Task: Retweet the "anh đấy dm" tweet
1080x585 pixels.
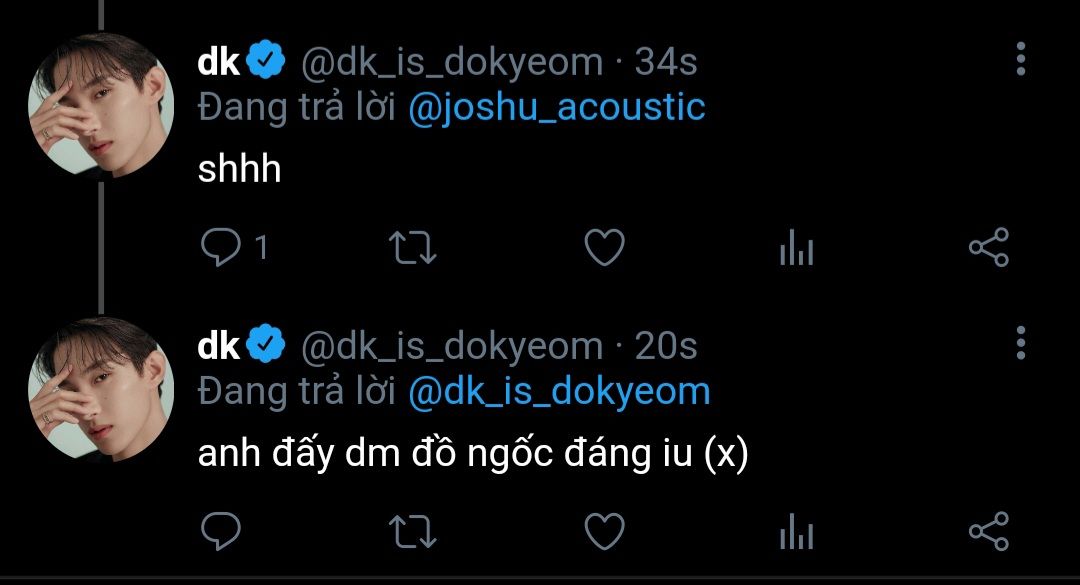Action: 411,531
